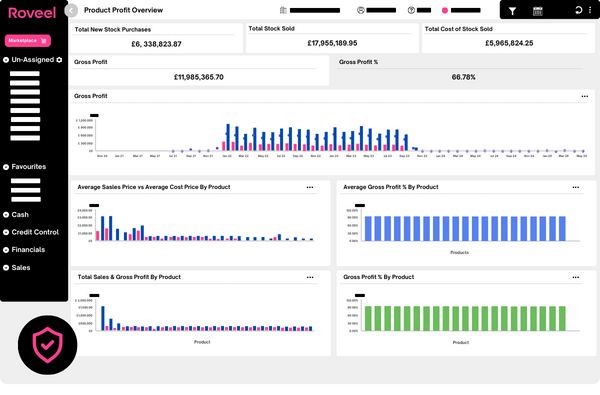Click the Average Sasles Price vs Average Cost title

click(154, 187)
